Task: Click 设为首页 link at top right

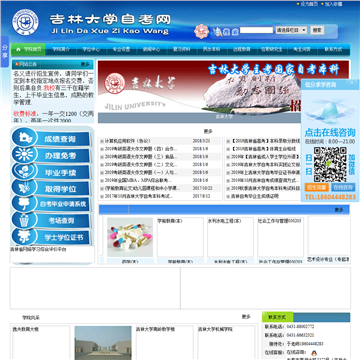Action: coord(309,4)
